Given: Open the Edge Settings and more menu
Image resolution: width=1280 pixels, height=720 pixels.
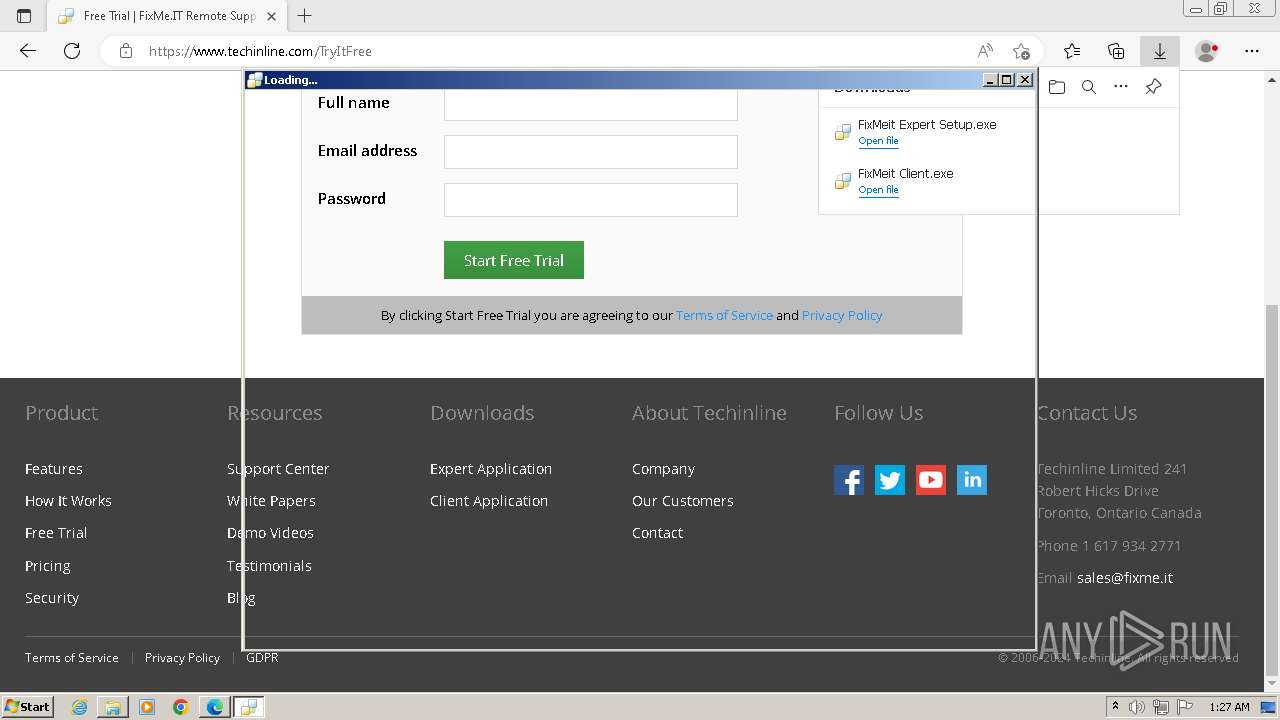Looking at the screenshot, I should 1252,51.
